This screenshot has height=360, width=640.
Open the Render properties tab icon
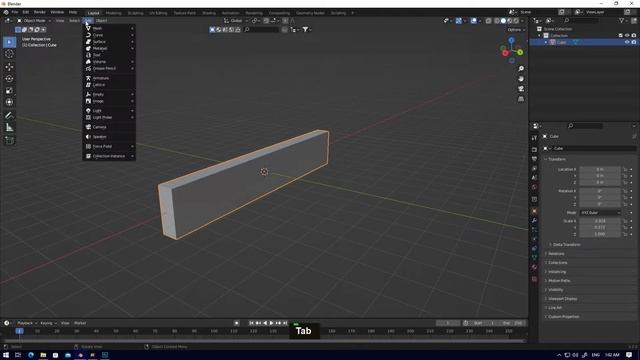pyautogui.click(x=534, y=149)
